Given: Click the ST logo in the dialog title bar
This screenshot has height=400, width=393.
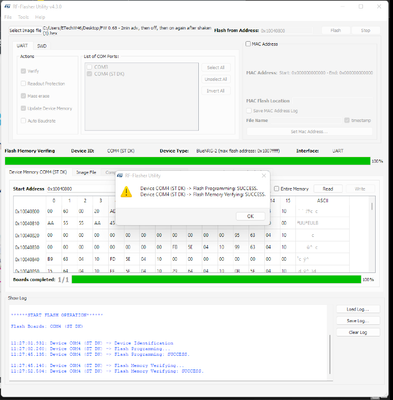Looking at the screenshot, I should pos(120,176).
